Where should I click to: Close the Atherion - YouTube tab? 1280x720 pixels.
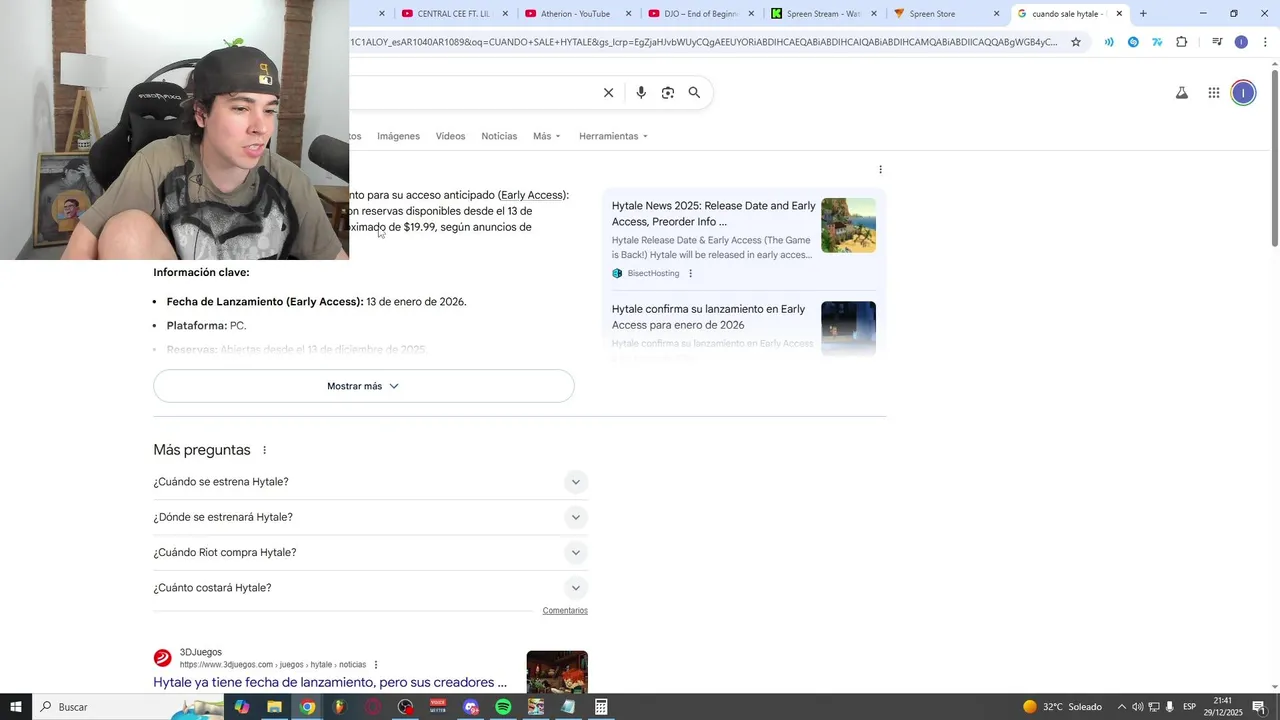628,14
